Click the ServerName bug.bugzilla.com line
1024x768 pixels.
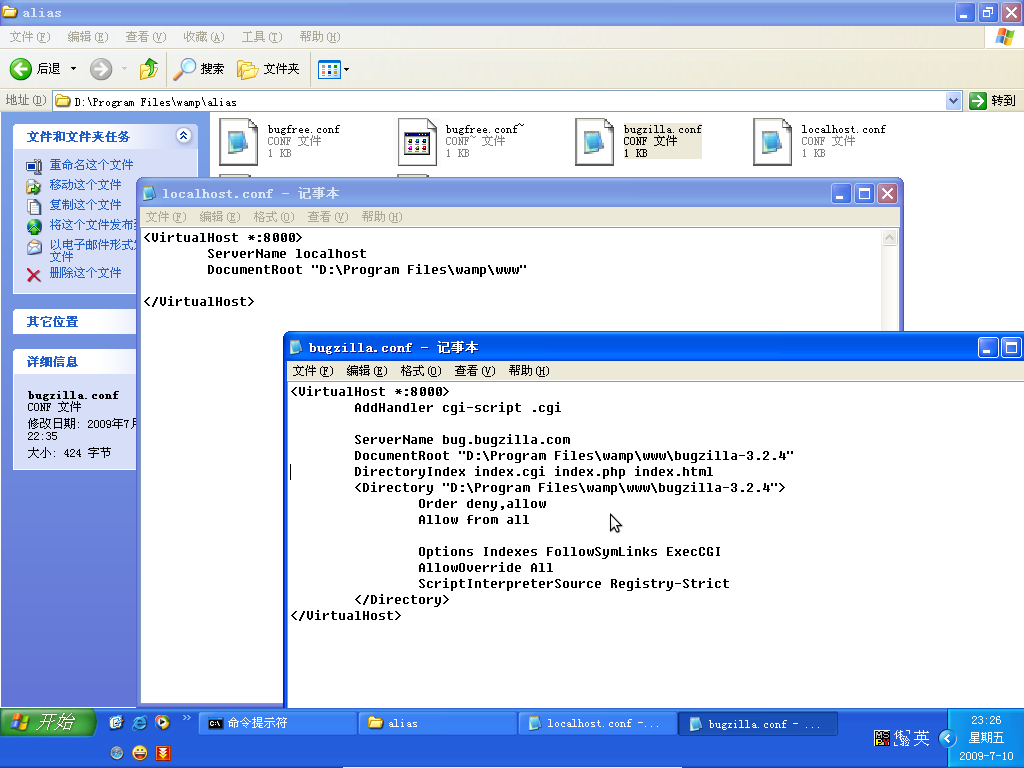pos(462,440)
